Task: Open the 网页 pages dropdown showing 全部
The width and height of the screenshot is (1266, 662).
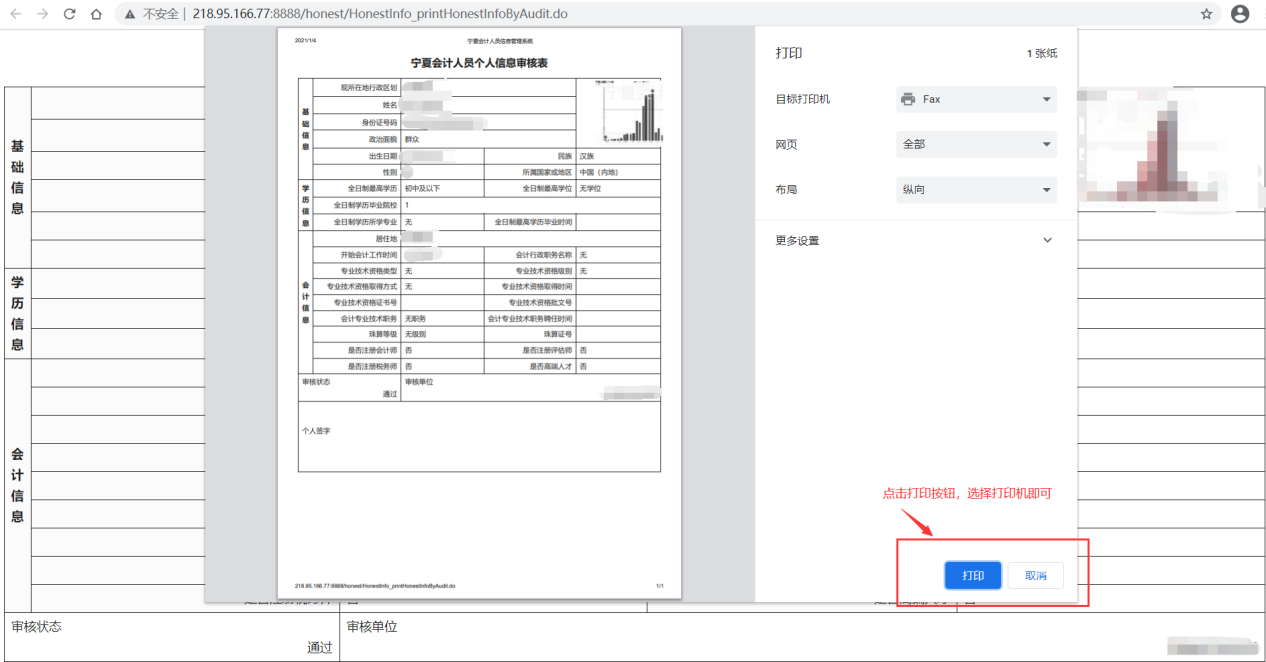Action: click(976, 144)
